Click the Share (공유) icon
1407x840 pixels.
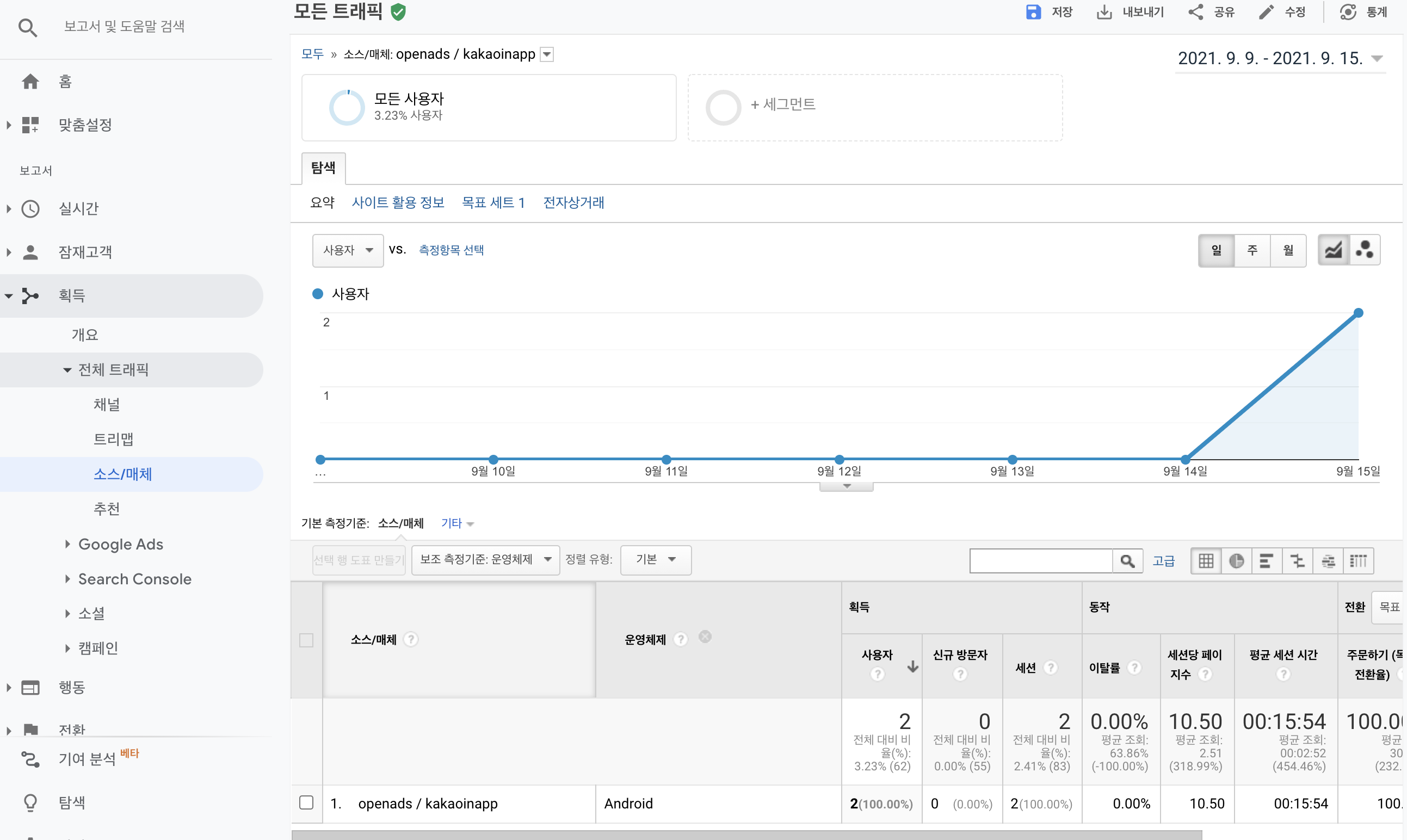tap(1195, 12)
